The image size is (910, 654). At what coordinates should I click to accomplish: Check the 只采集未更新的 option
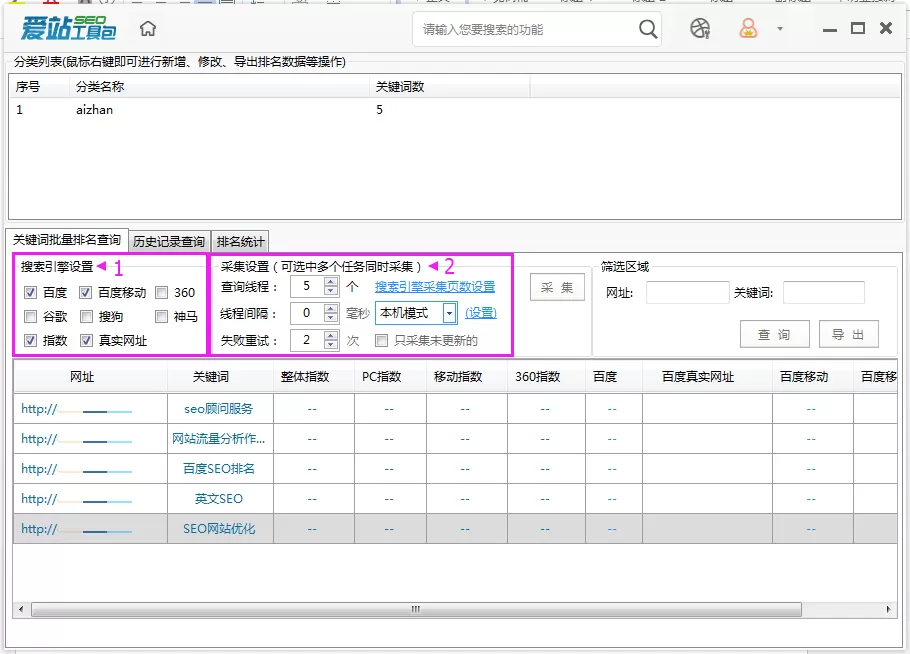point(381,341)
